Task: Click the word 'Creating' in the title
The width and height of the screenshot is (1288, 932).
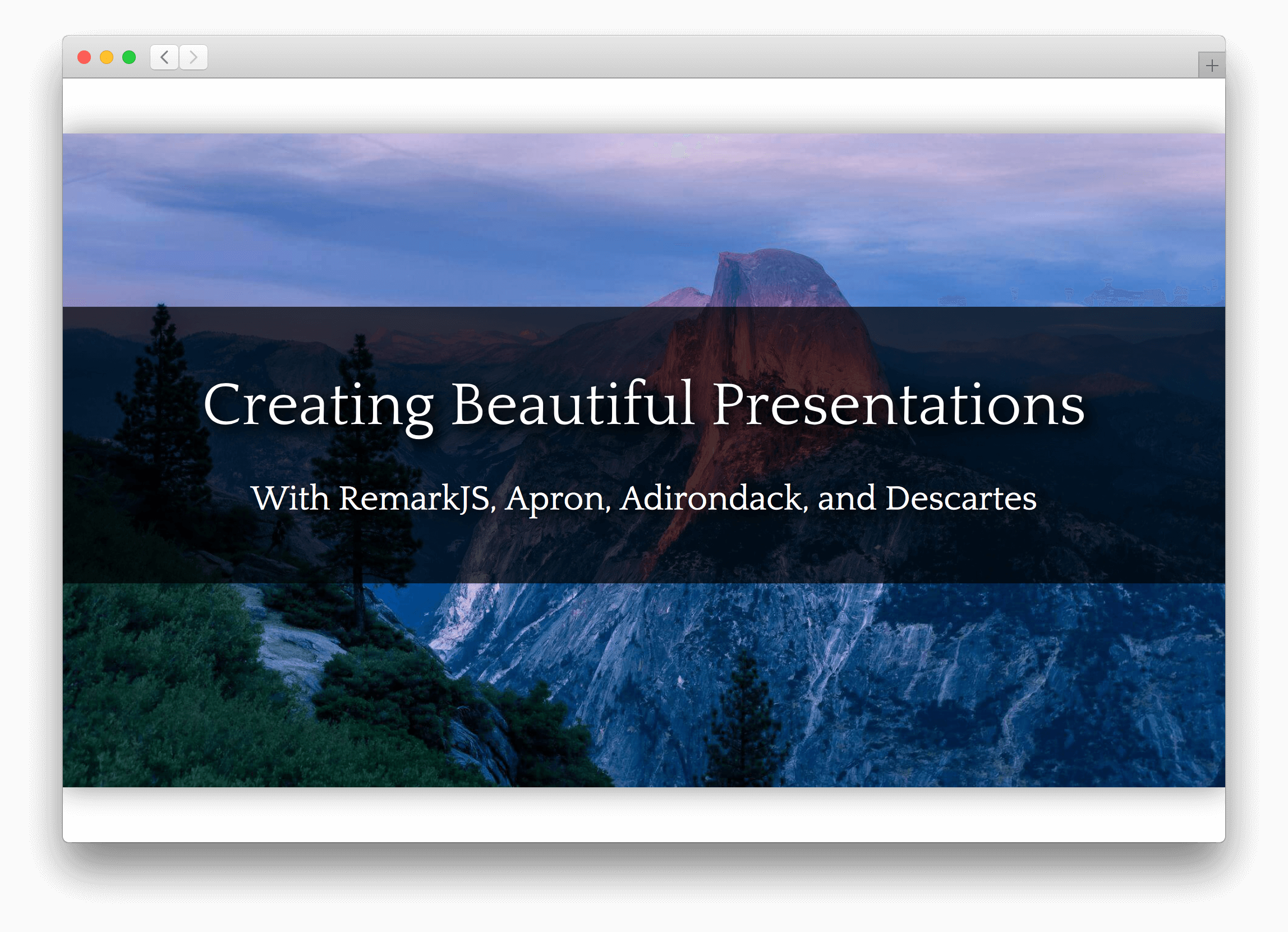Action: click(318, 405)
